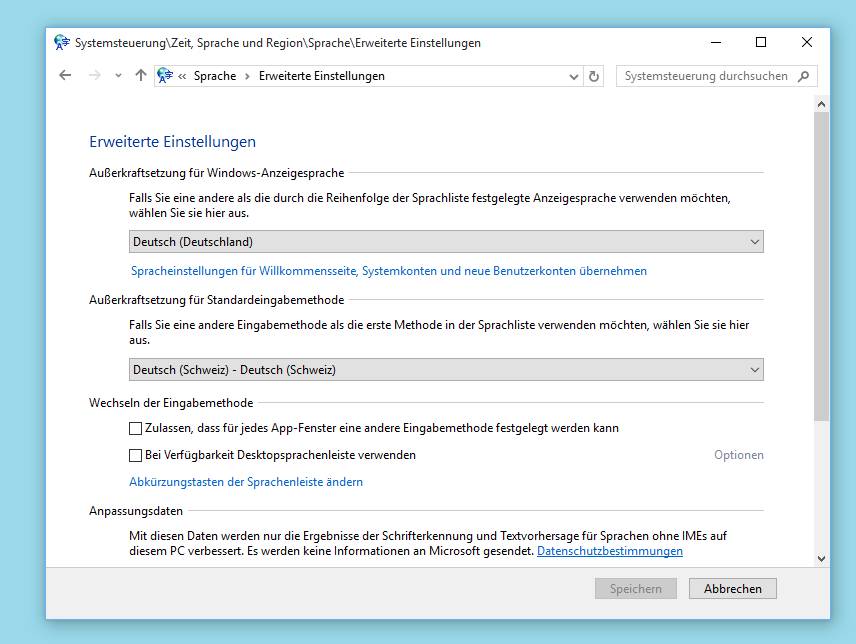
Task: Check the desktop language bar option
Action: [134, 454]
